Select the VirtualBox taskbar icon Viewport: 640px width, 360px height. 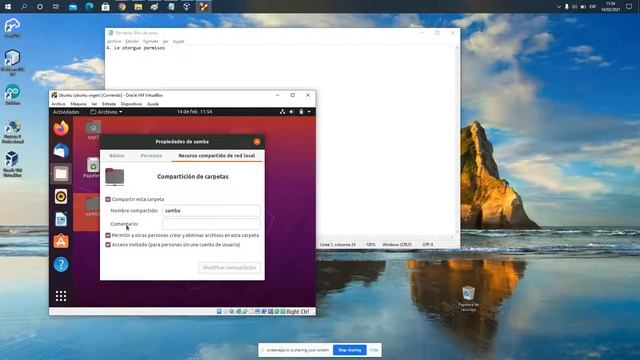[x=187, y=7]
